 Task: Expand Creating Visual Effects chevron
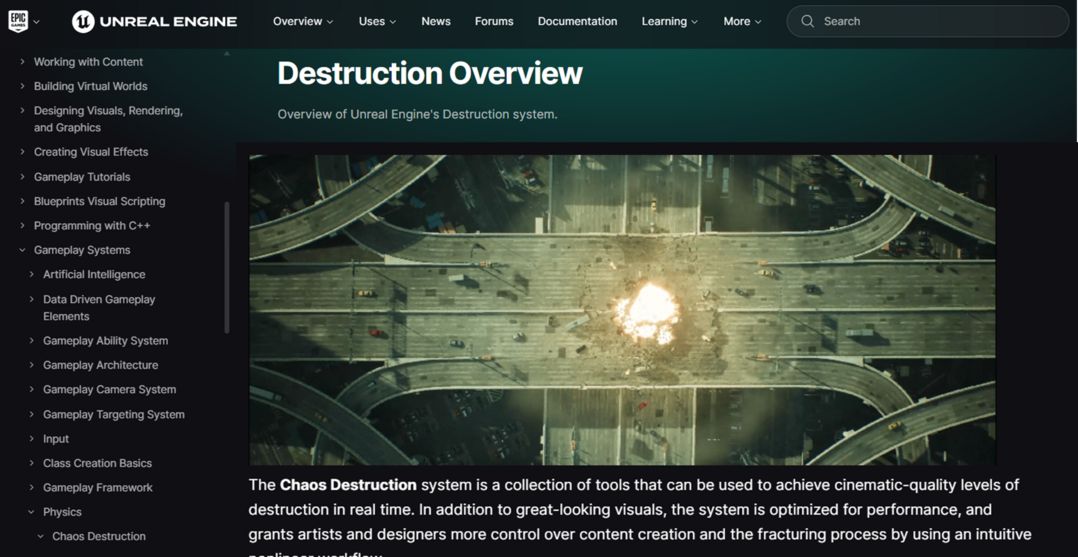[x=23, y=152]
